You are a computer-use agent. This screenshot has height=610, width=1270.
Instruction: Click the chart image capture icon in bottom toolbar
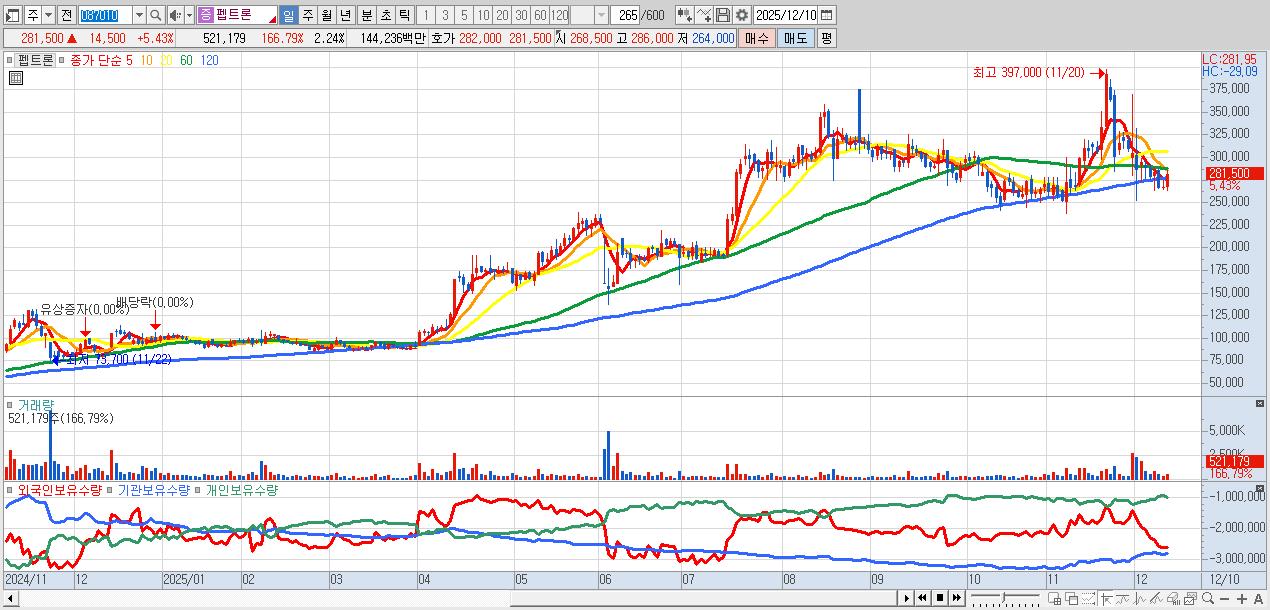coord(1190,598)
